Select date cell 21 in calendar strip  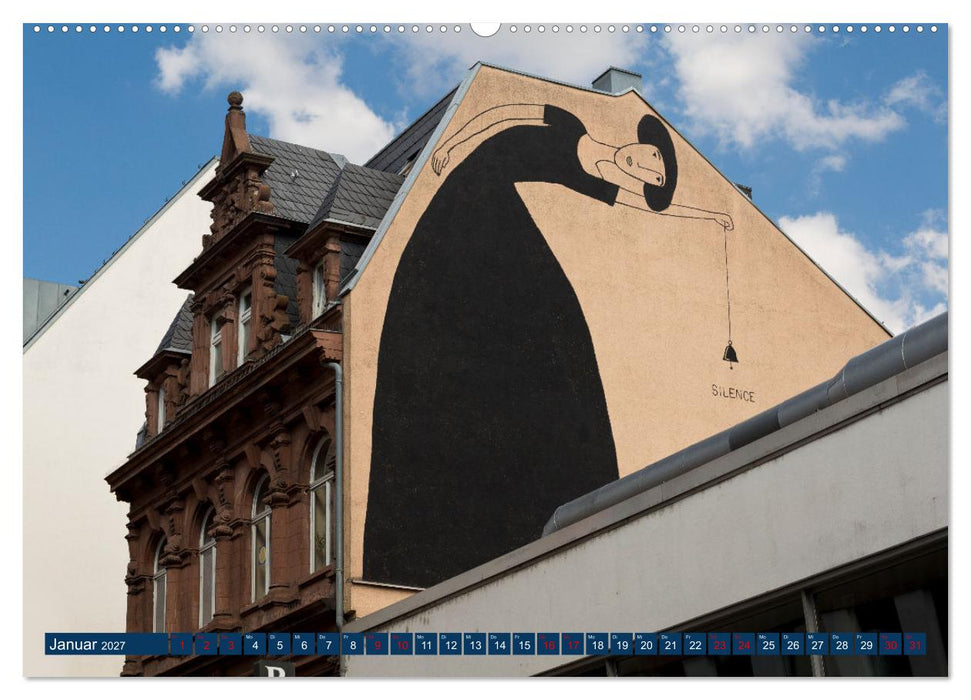[x=671, y=644]
